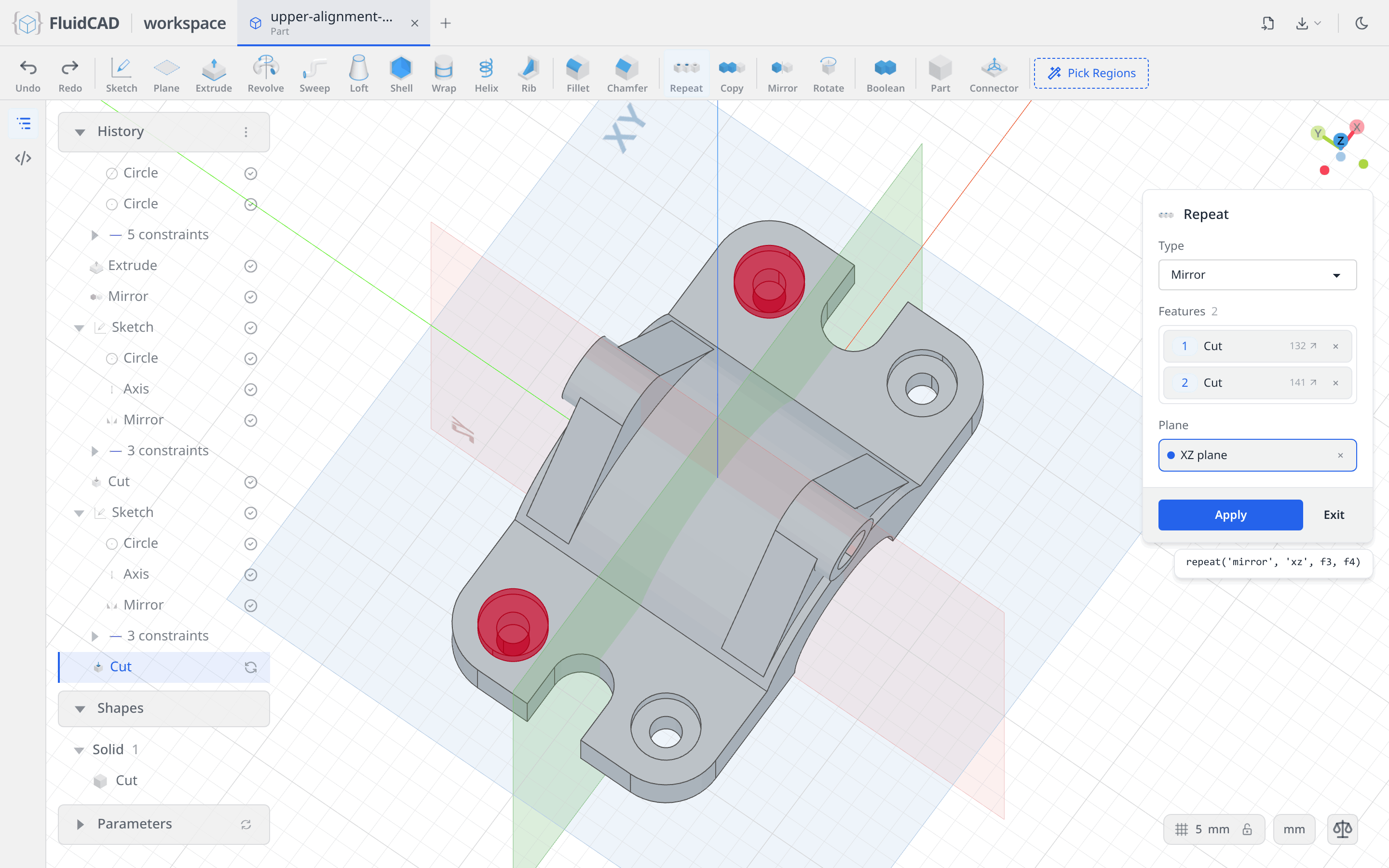The height and width of the screenshot is (868, 1389).
Task: Change units with the mm button
Action: coord(1294,829)
